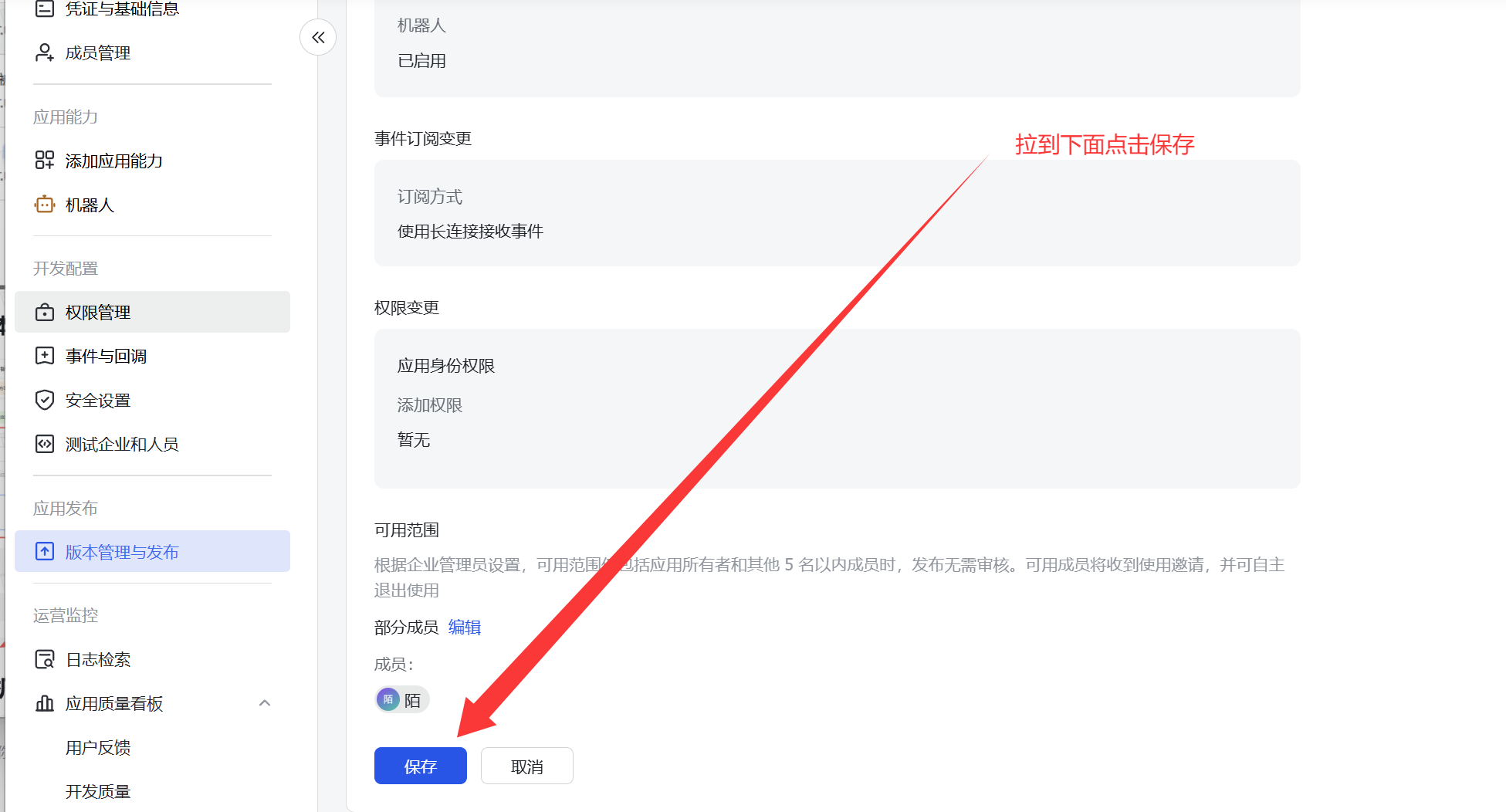1506x812 pixels.
Task: Open 日志检索 under 运营监控
Action: pyautogui.click(x=98, y=659)
